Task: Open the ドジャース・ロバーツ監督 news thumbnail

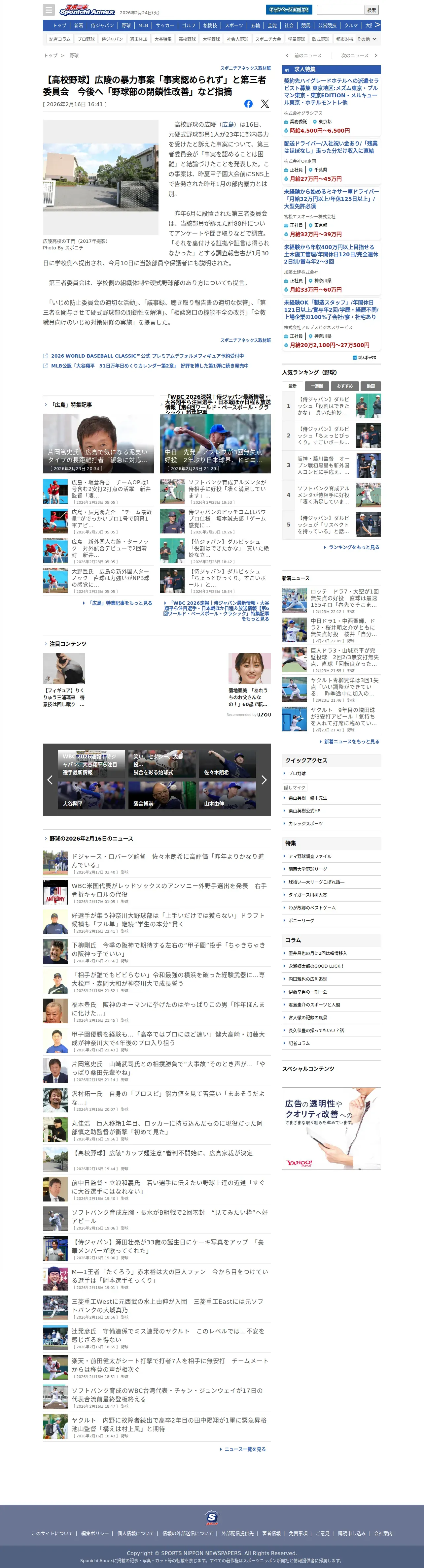Action: (55, 863)
